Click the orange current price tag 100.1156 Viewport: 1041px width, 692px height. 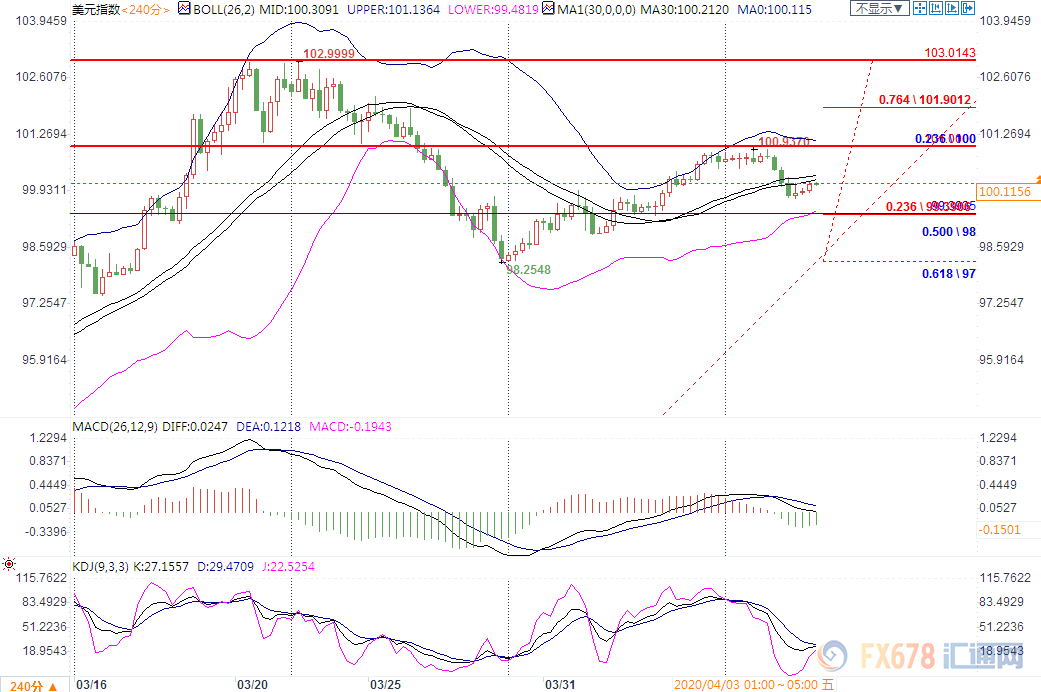pos(1006,191)
